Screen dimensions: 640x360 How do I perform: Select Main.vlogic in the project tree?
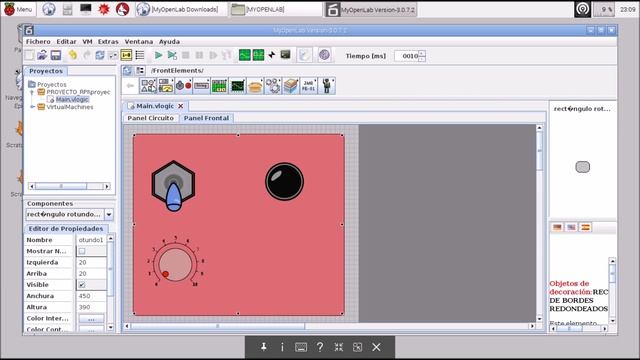pos(72,100)
